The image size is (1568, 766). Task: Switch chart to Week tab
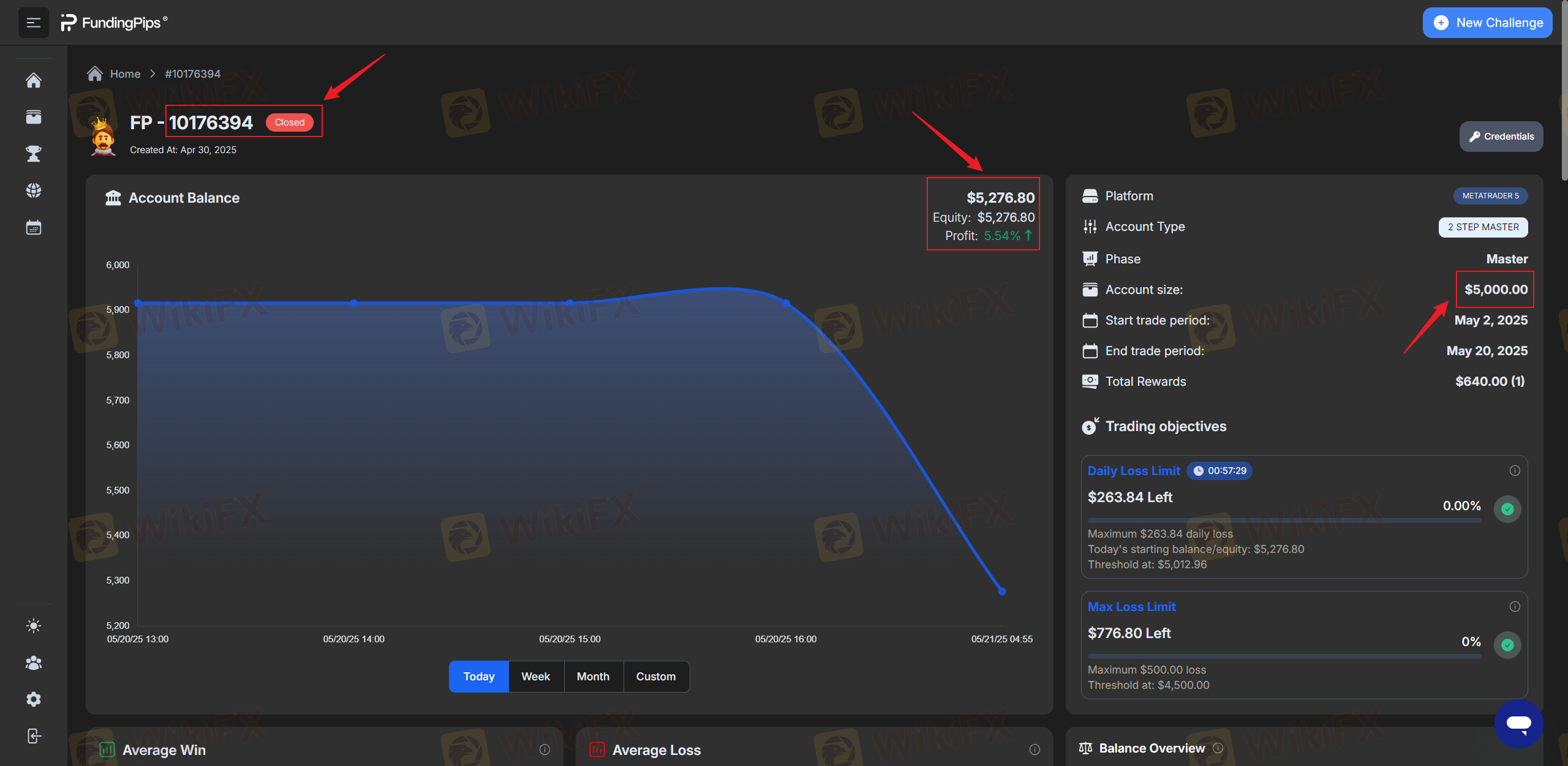(535, 677)
